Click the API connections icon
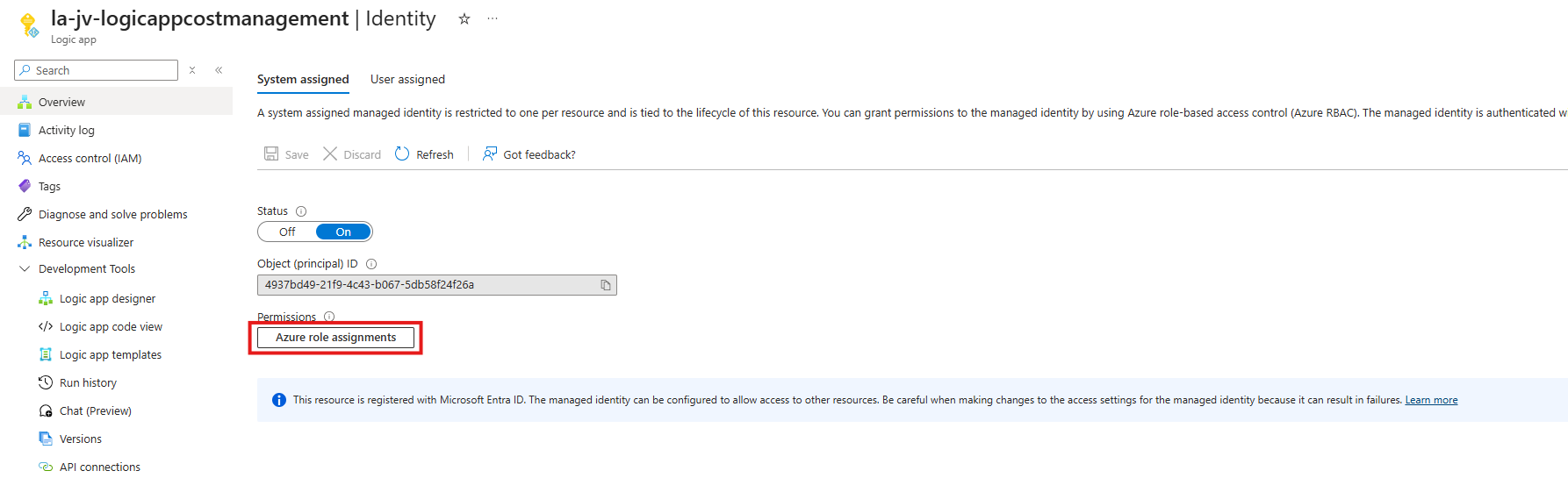This screenshot has height=478, width=1568. coord(46,467)
